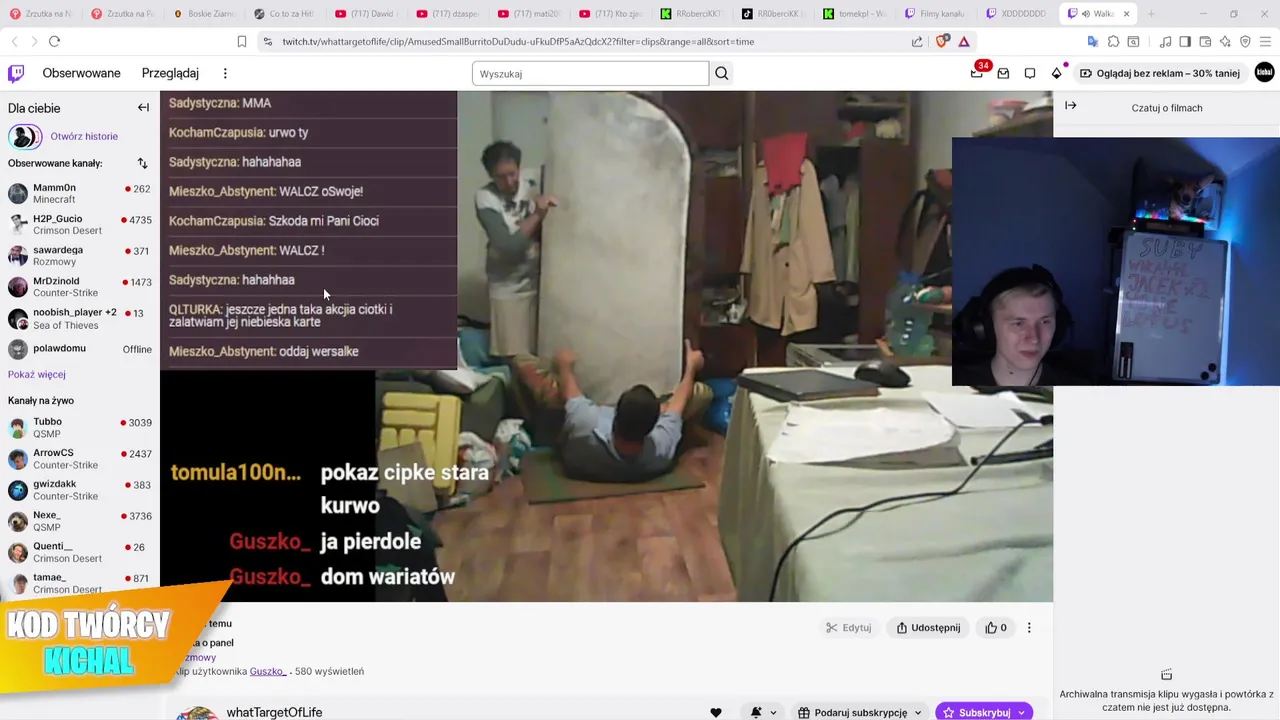Screen dimensions: 1280x720
Task: Expand the Subskrybuj button arrow
Action: click(1022, 713)
